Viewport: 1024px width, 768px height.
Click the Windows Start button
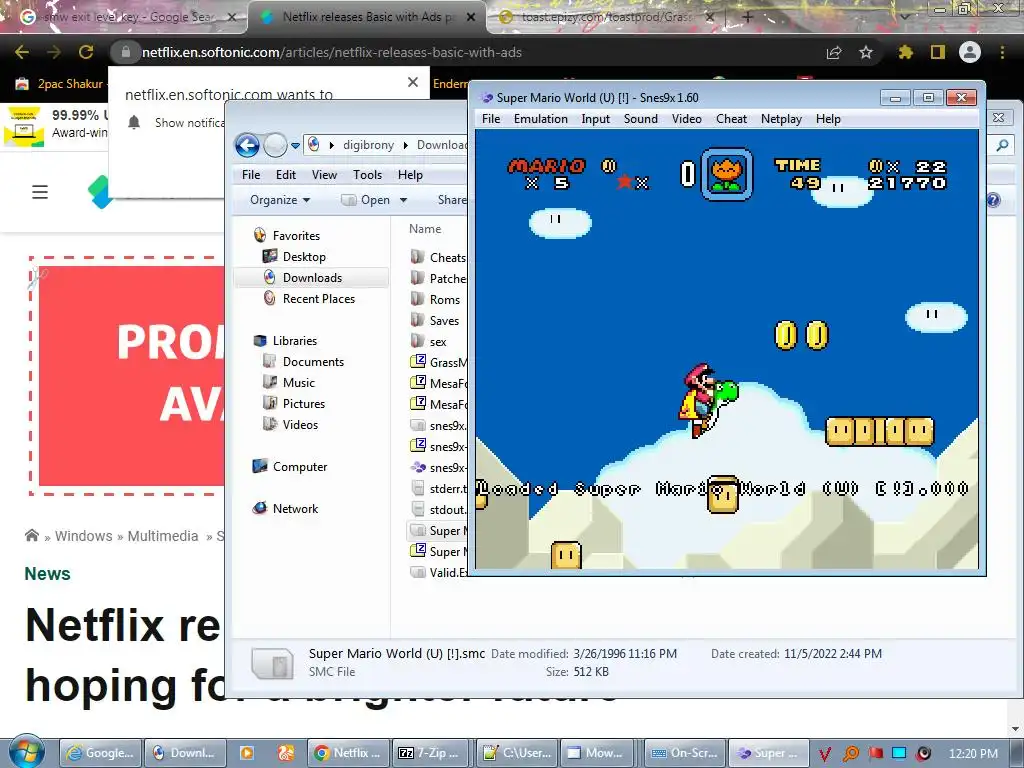[26, 752]
